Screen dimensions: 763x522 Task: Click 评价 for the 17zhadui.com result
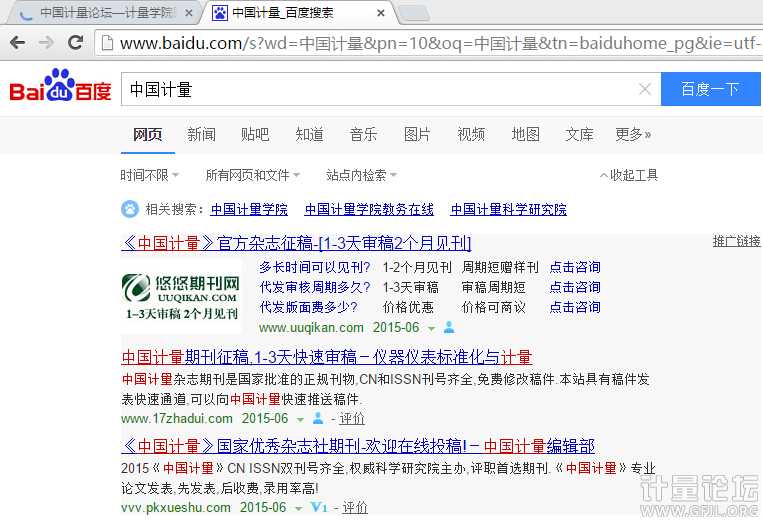pos(352,418)
